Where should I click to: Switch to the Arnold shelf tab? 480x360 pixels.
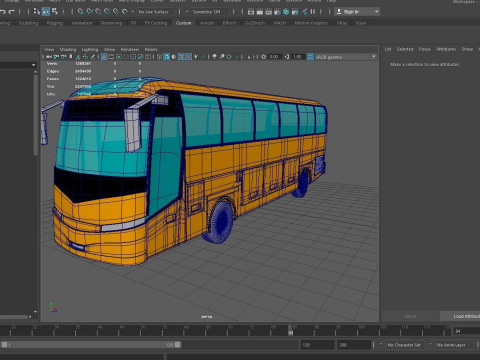207,23
